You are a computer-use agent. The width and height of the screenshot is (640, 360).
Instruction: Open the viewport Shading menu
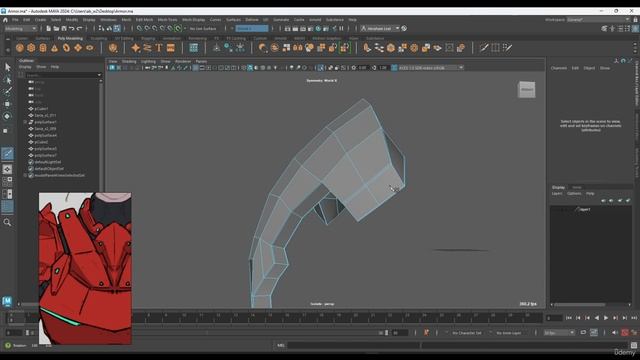tap(129, 62)
